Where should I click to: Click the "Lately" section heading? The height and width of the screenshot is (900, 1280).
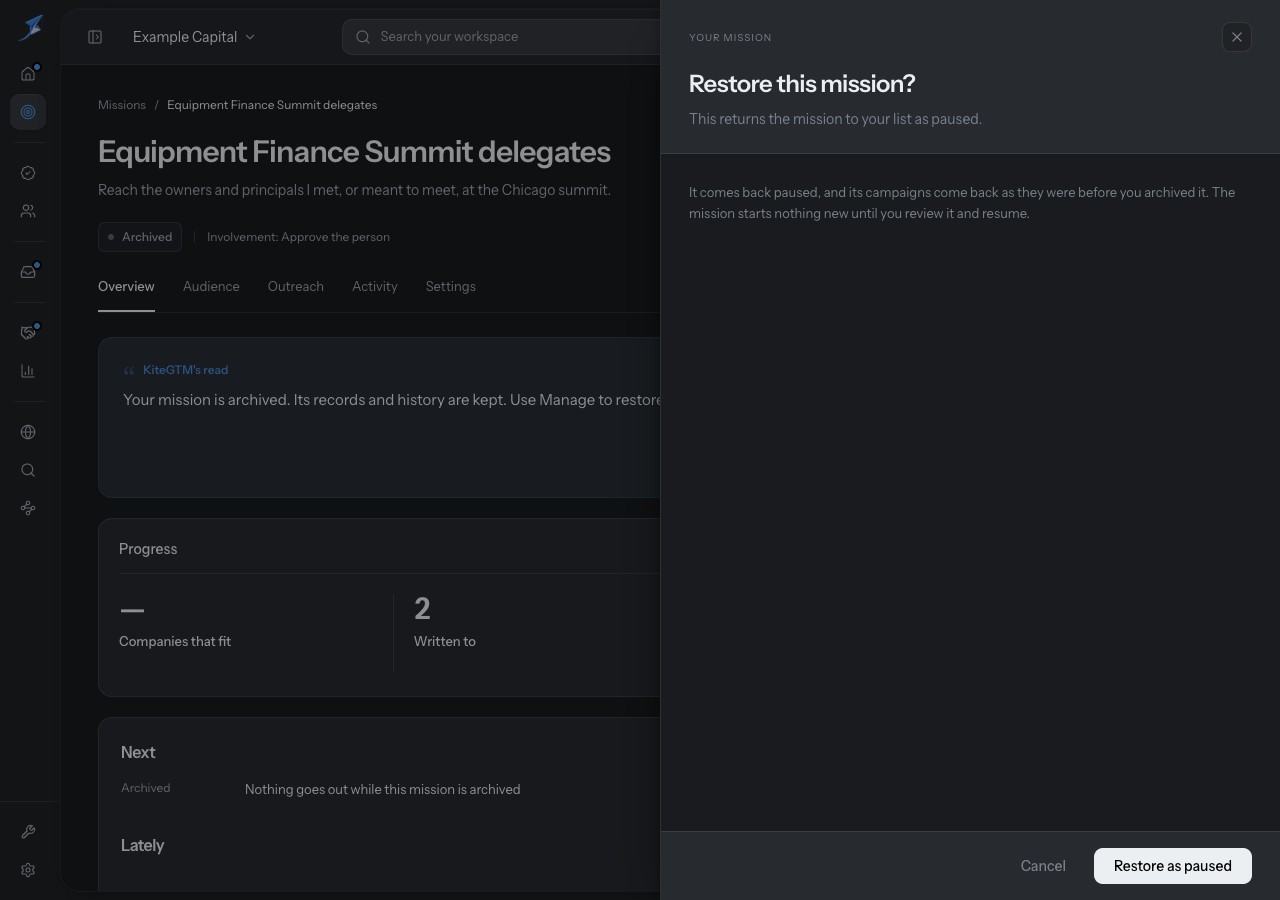pos(142,845)
